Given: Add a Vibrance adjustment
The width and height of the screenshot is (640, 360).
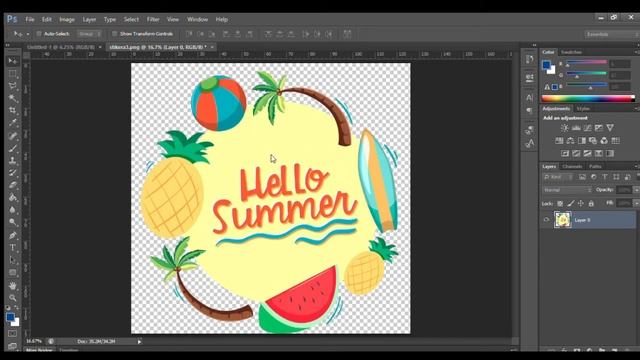Looking at the screenshot, I should (610, 128).
